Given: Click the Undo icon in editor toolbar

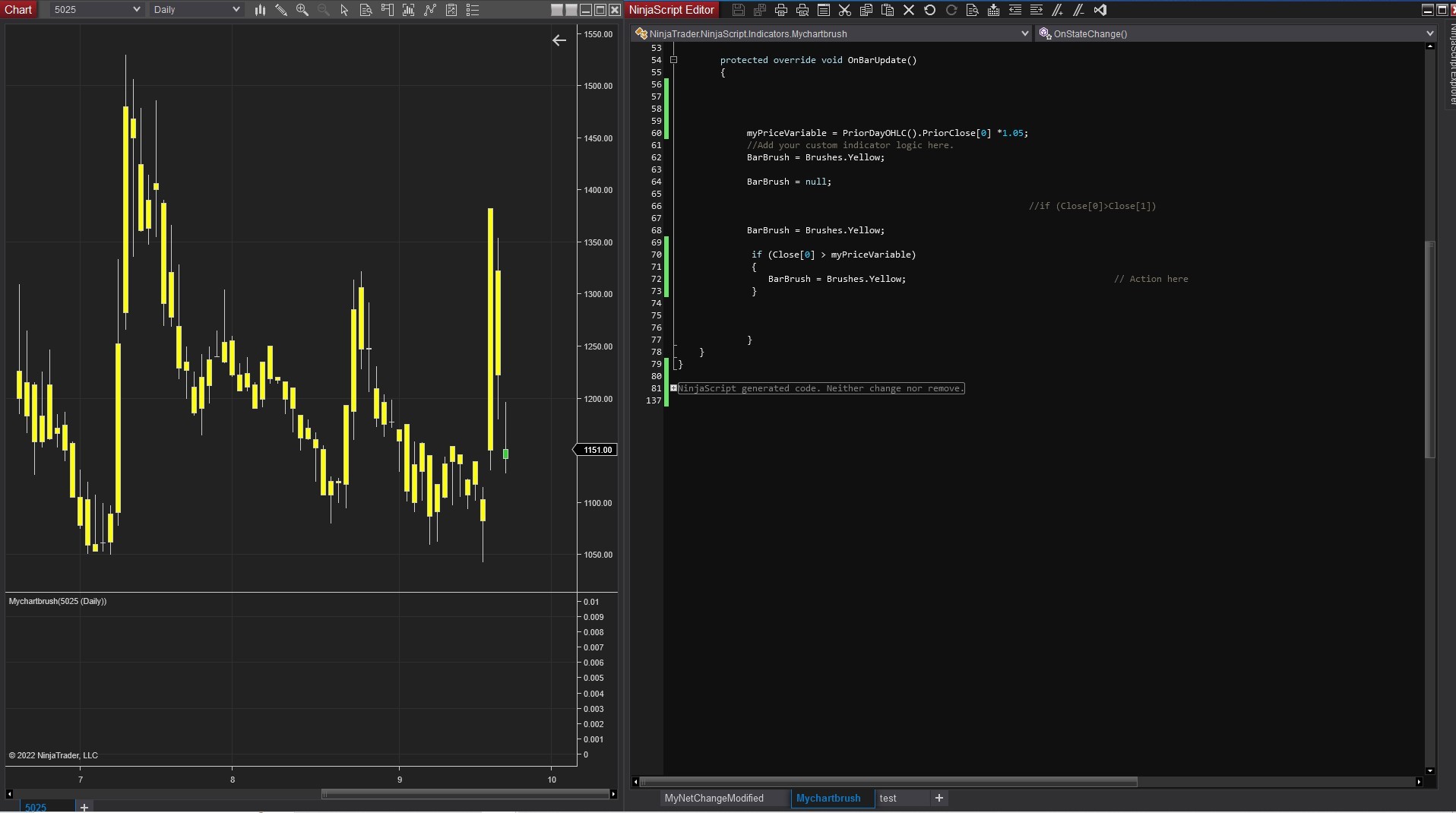Looking at the screenshot, I should point(929,10).
